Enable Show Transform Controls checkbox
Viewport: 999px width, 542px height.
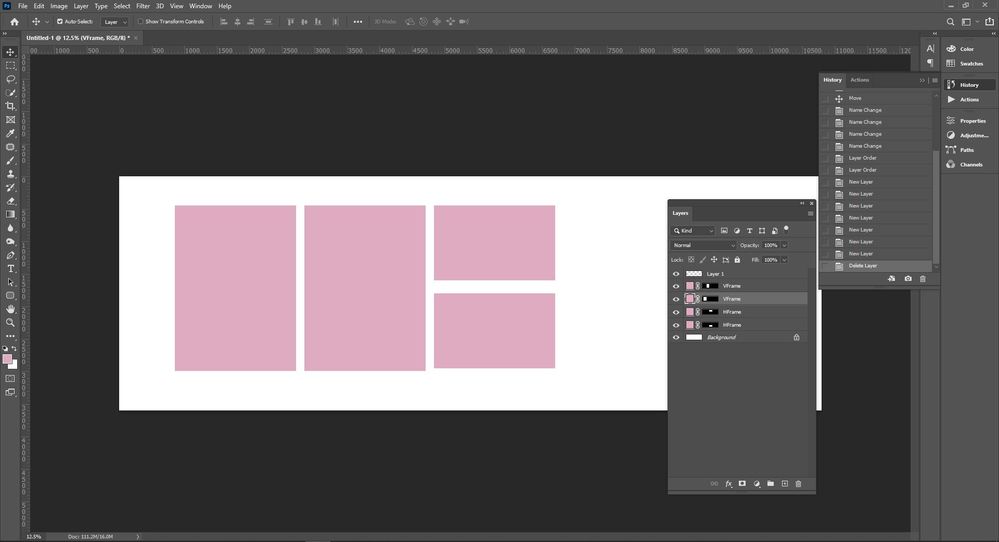pyautogui.click(x=140, y=22)
